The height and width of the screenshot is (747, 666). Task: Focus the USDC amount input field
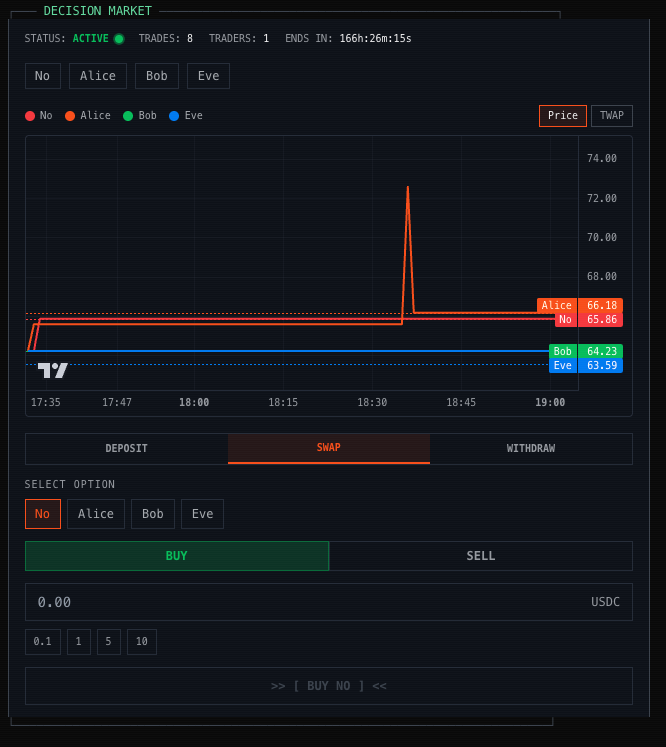coord(329,602)
